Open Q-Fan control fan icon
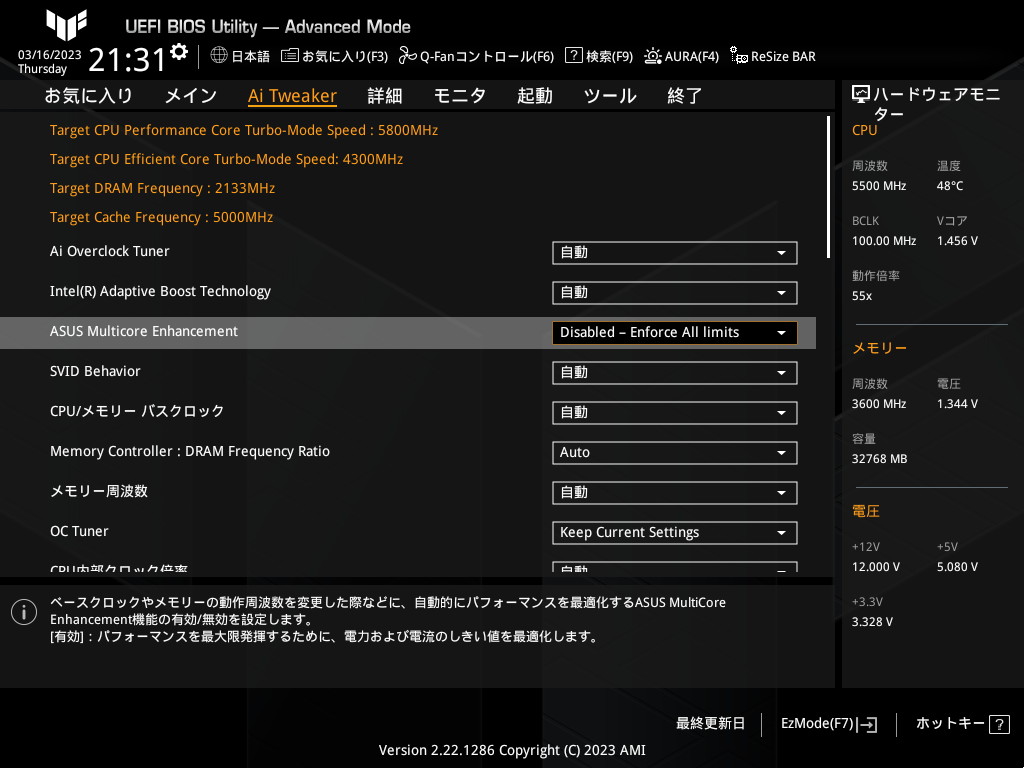This screenshot has width=1024, height=768. point(408,56)
